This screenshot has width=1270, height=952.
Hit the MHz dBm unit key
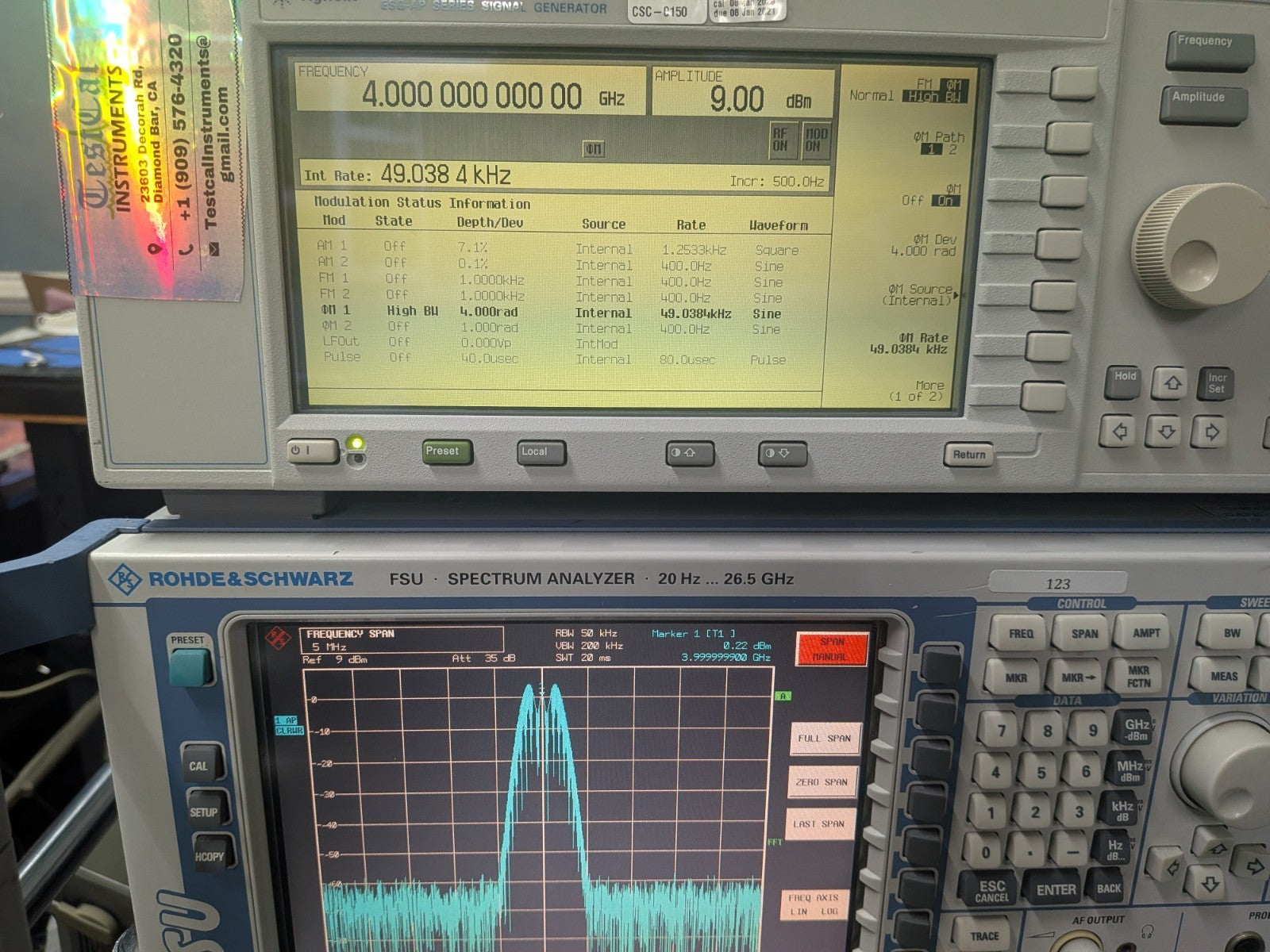pyautogui.click(x=1129, y=770)
